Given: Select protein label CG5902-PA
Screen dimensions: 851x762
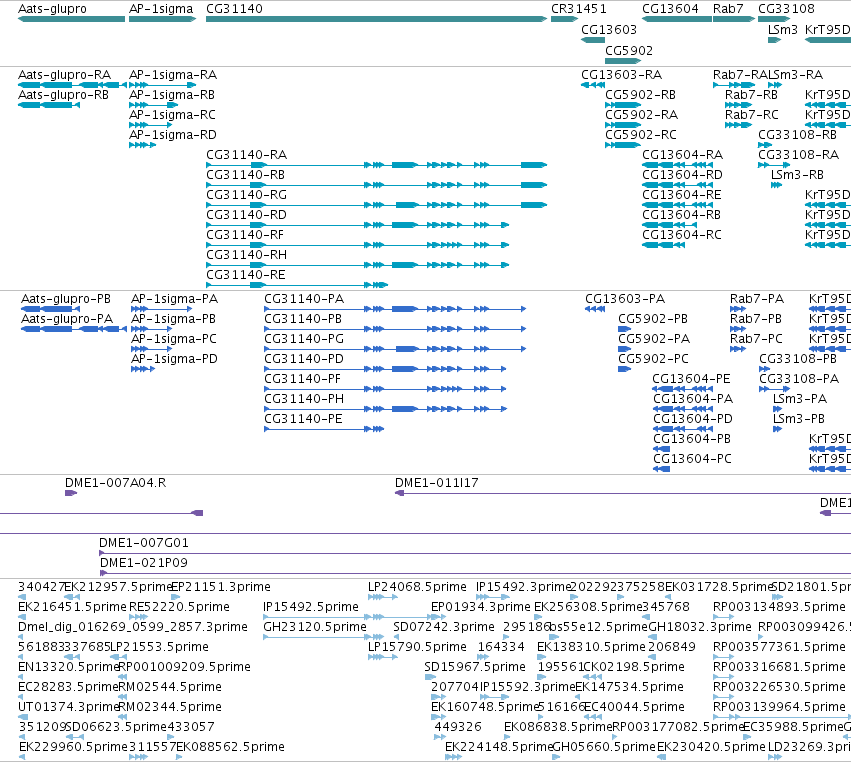Looking at the screenshot, I should click(x=654, y=339).
